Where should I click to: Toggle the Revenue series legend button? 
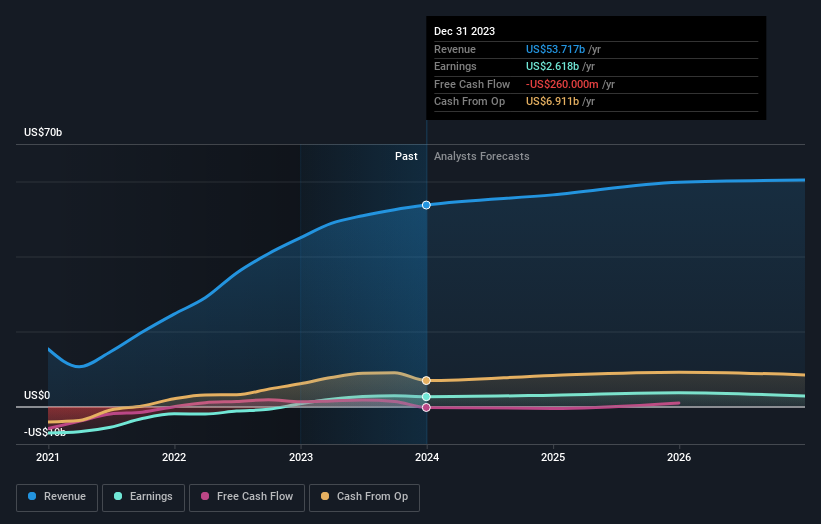pos(57,497)
